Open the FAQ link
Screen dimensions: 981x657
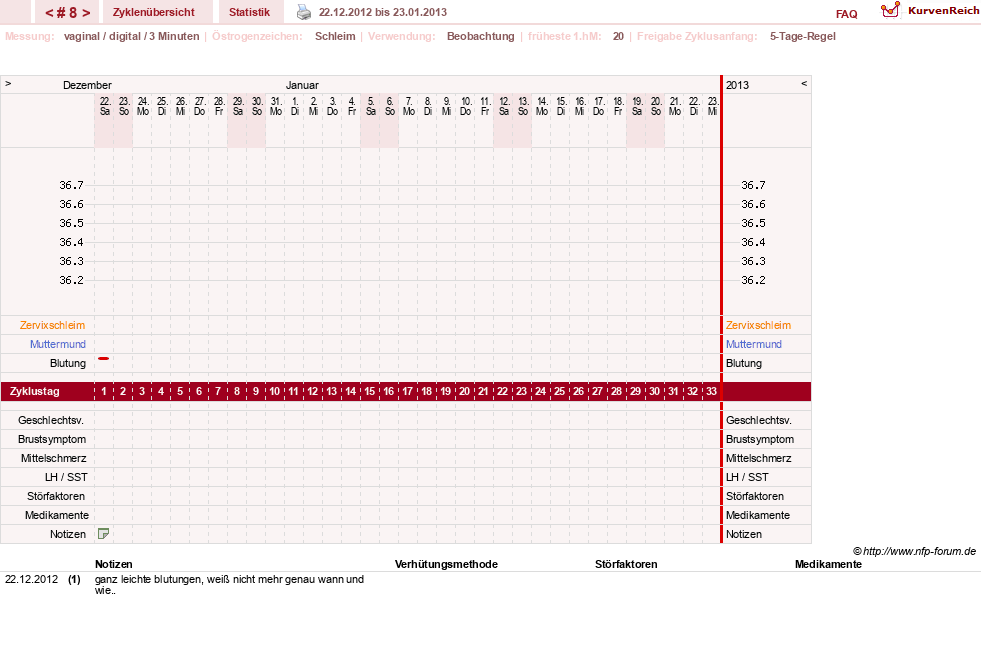846,14
